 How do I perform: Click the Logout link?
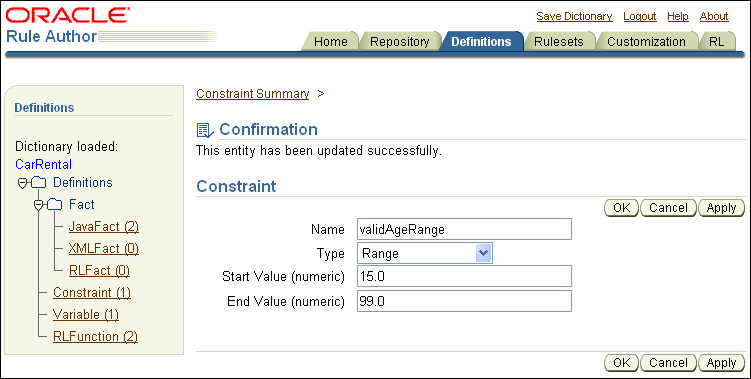[639, 16]
